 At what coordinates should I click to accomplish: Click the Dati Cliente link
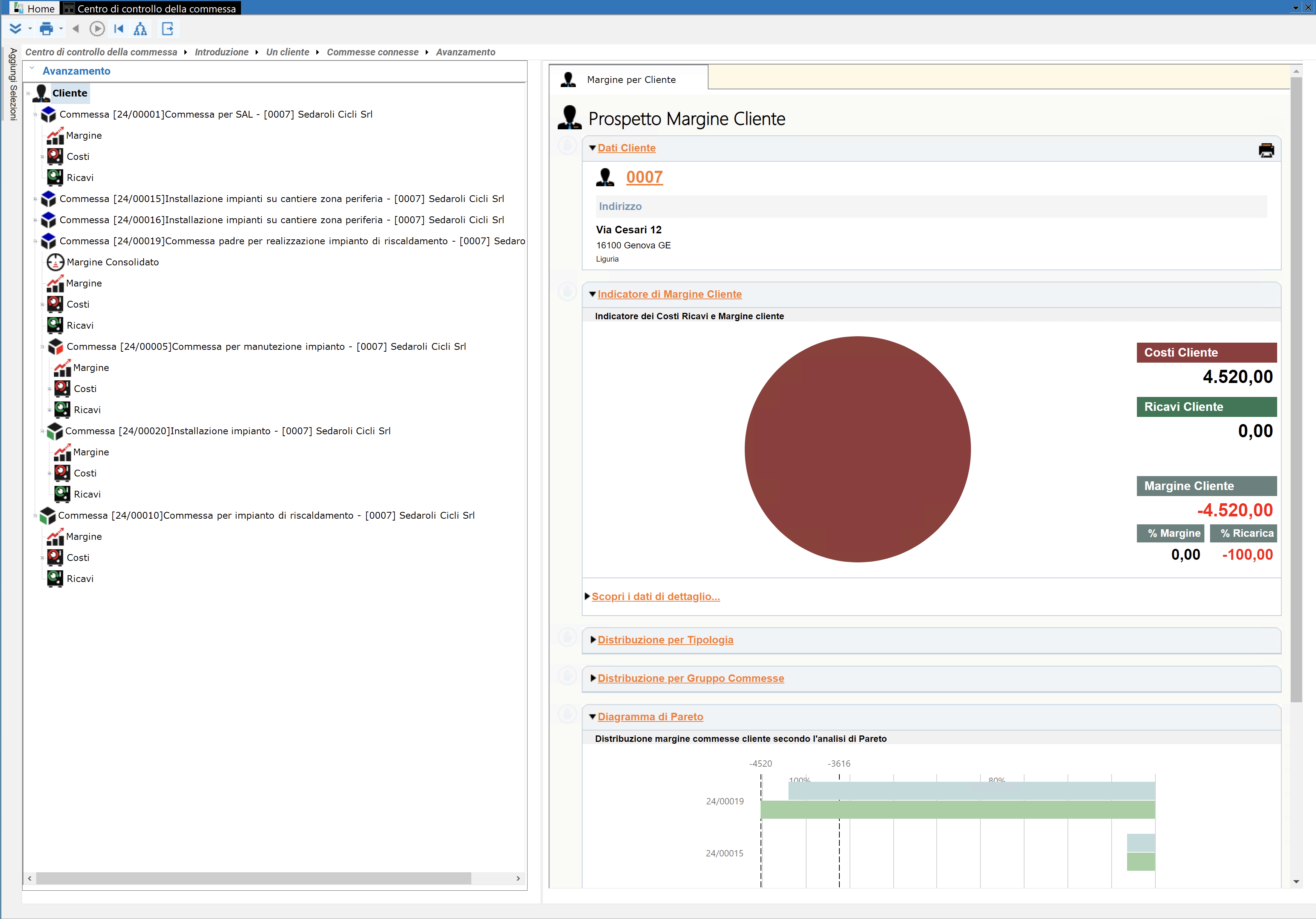tap(626, 148)
